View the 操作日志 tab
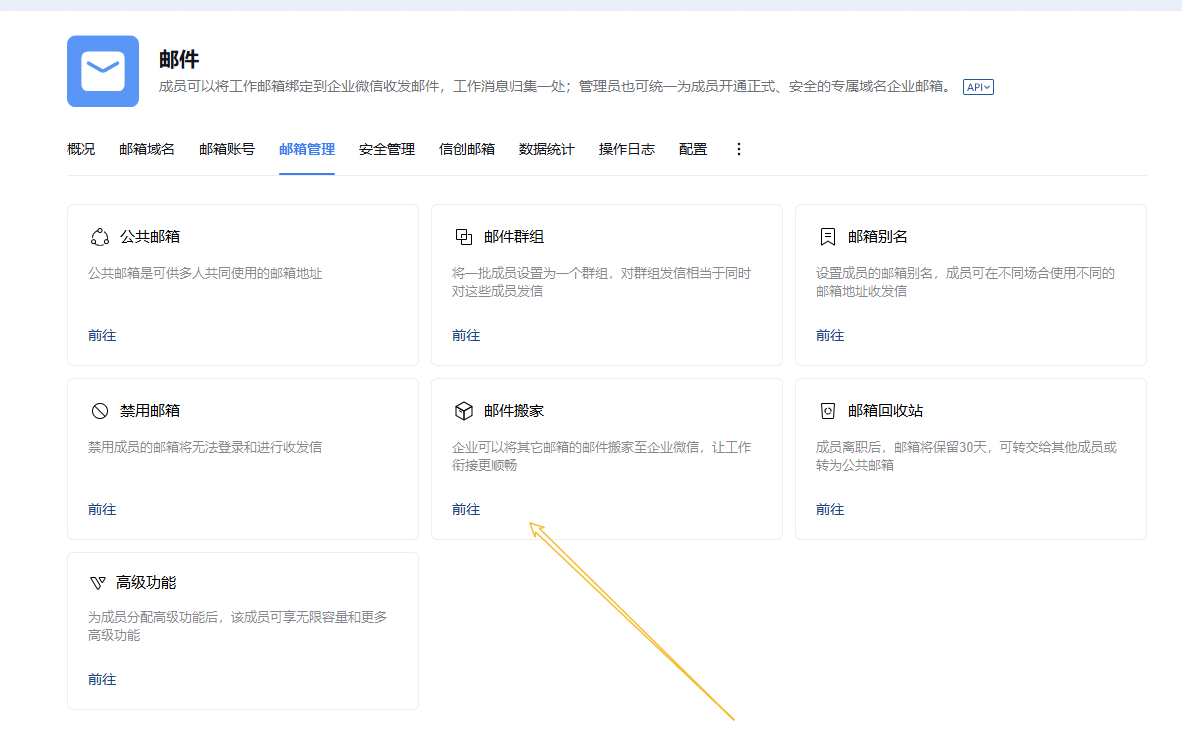 pos(627,149)
